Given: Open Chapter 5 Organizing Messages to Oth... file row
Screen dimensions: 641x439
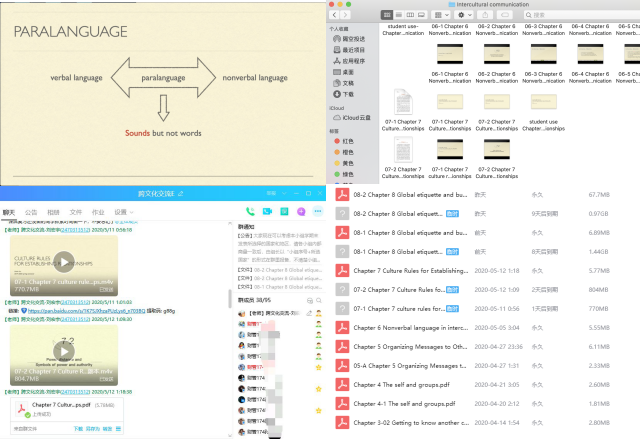Looking at the screenshot, I should tap(473, 346).
